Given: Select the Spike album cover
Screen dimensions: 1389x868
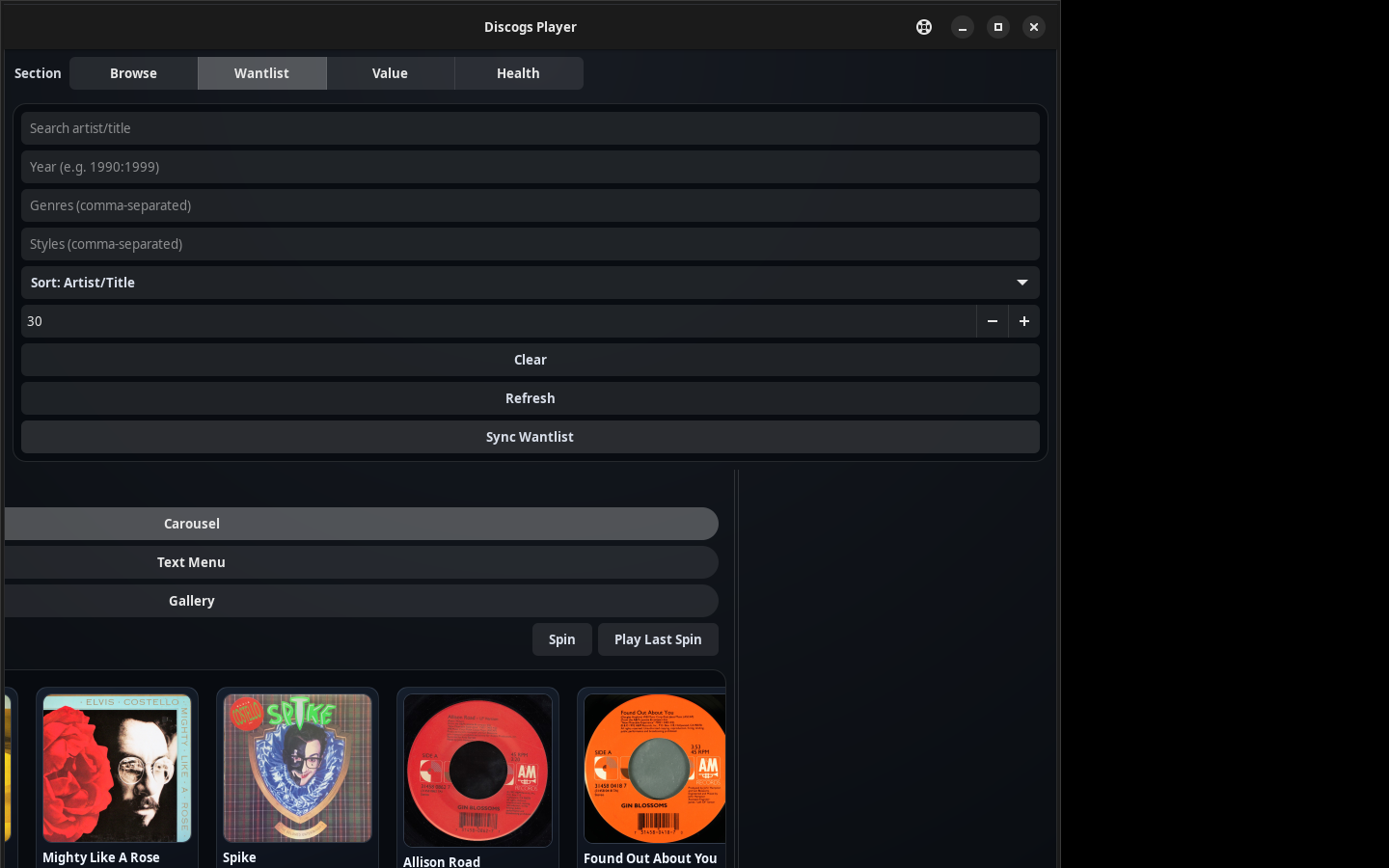Looking at the screenshot, I should [297, 769].
